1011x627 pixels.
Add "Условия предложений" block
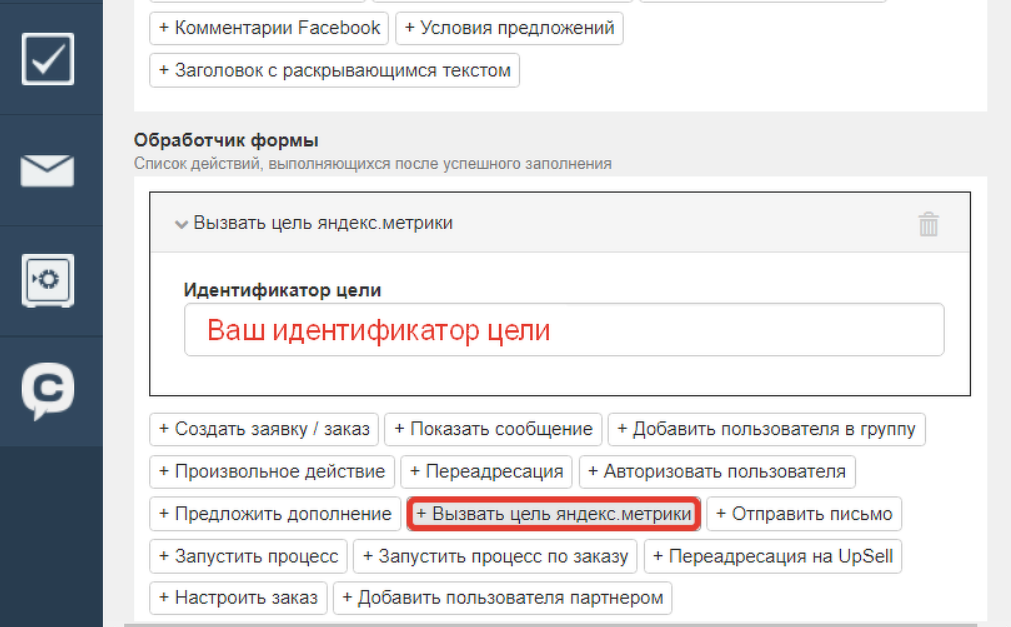tap(509, 28)
